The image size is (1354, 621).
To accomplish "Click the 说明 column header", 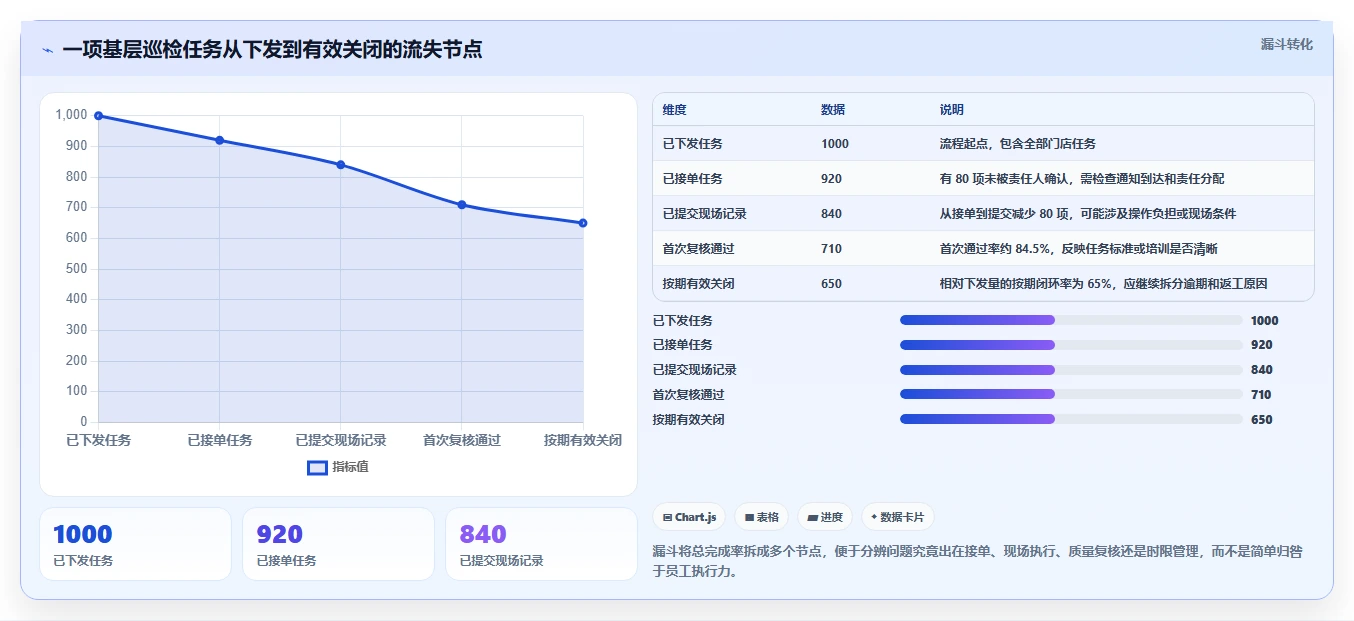I will pyautogui.click(x=952, y=110).
